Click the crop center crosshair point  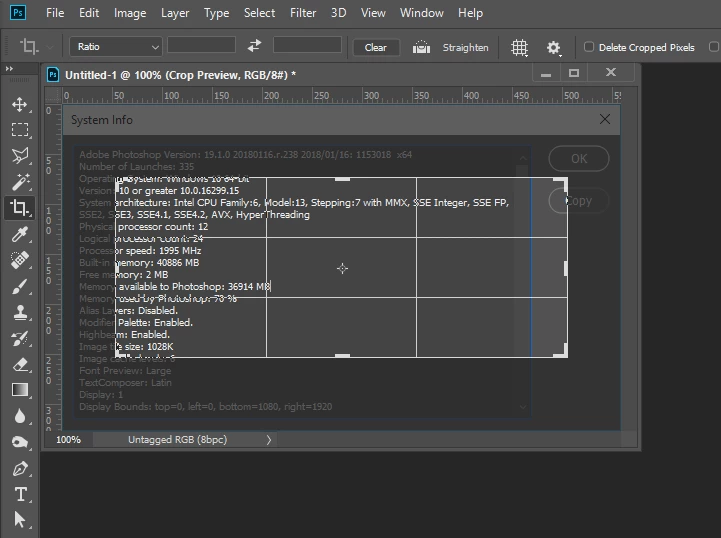tap(342, 268)
